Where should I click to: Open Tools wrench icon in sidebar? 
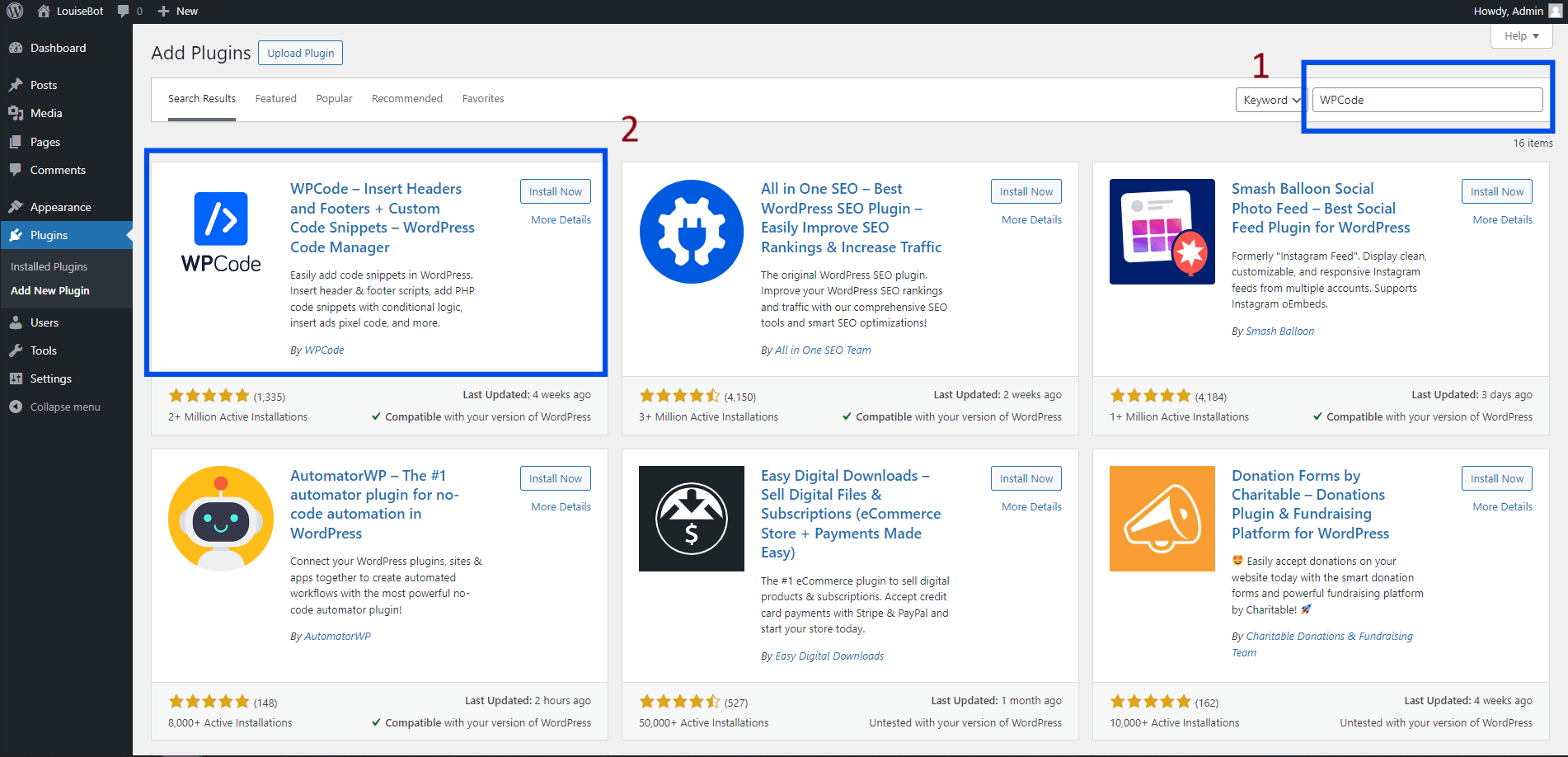click(x=16, y=350)
